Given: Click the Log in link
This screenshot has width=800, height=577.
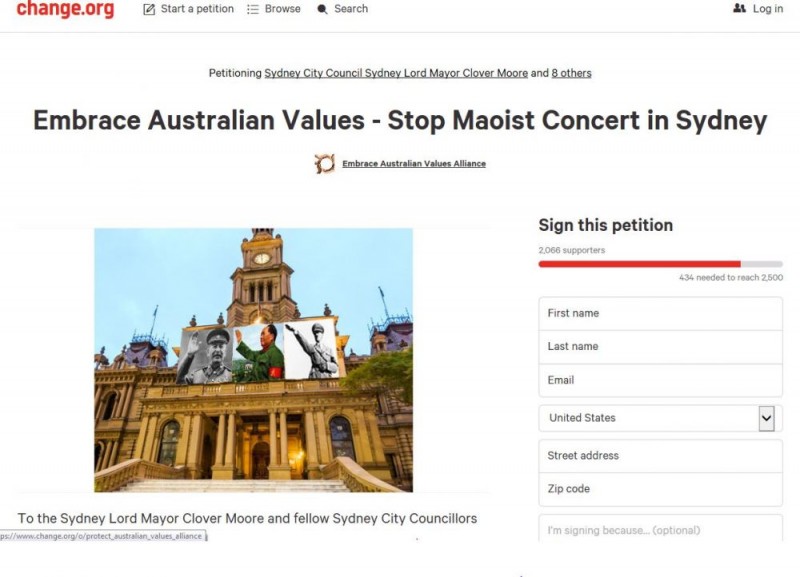Looking at the screenshot, I should pos(768,9).
